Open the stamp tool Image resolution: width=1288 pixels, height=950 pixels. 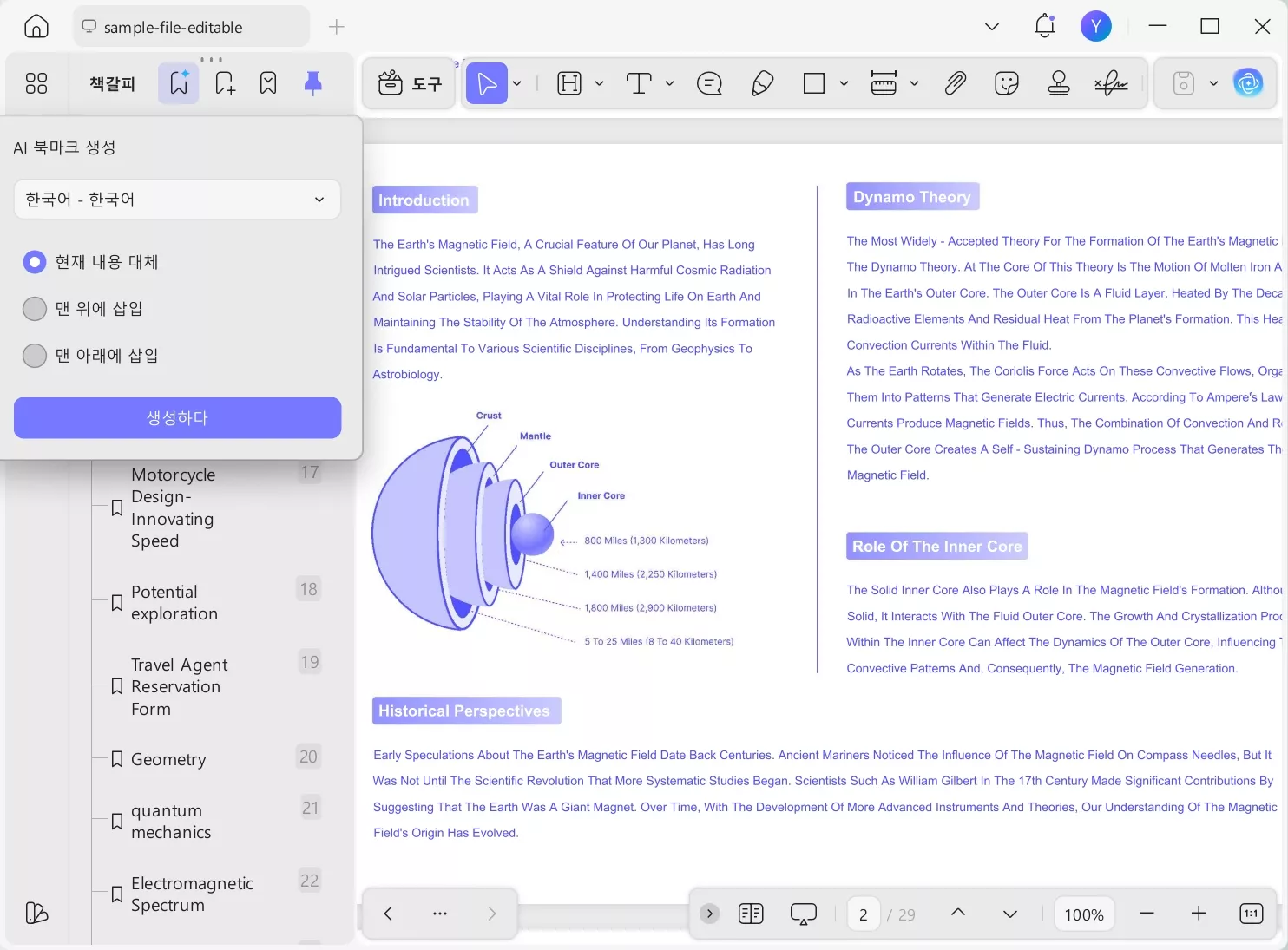[x=1058, y=83]
